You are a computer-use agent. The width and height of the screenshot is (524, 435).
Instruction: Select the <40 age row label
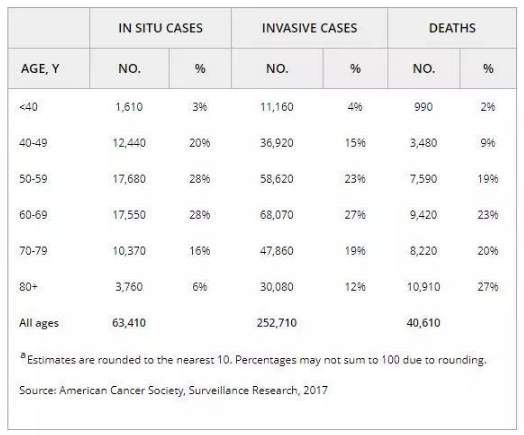click(x=28, y=107)
